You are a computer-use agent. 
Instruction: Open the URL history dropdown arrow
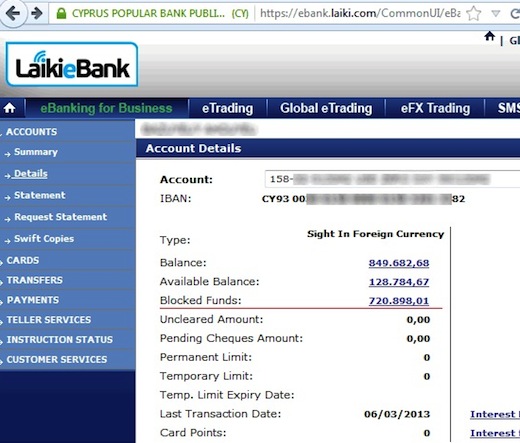(x=496, y=14)
